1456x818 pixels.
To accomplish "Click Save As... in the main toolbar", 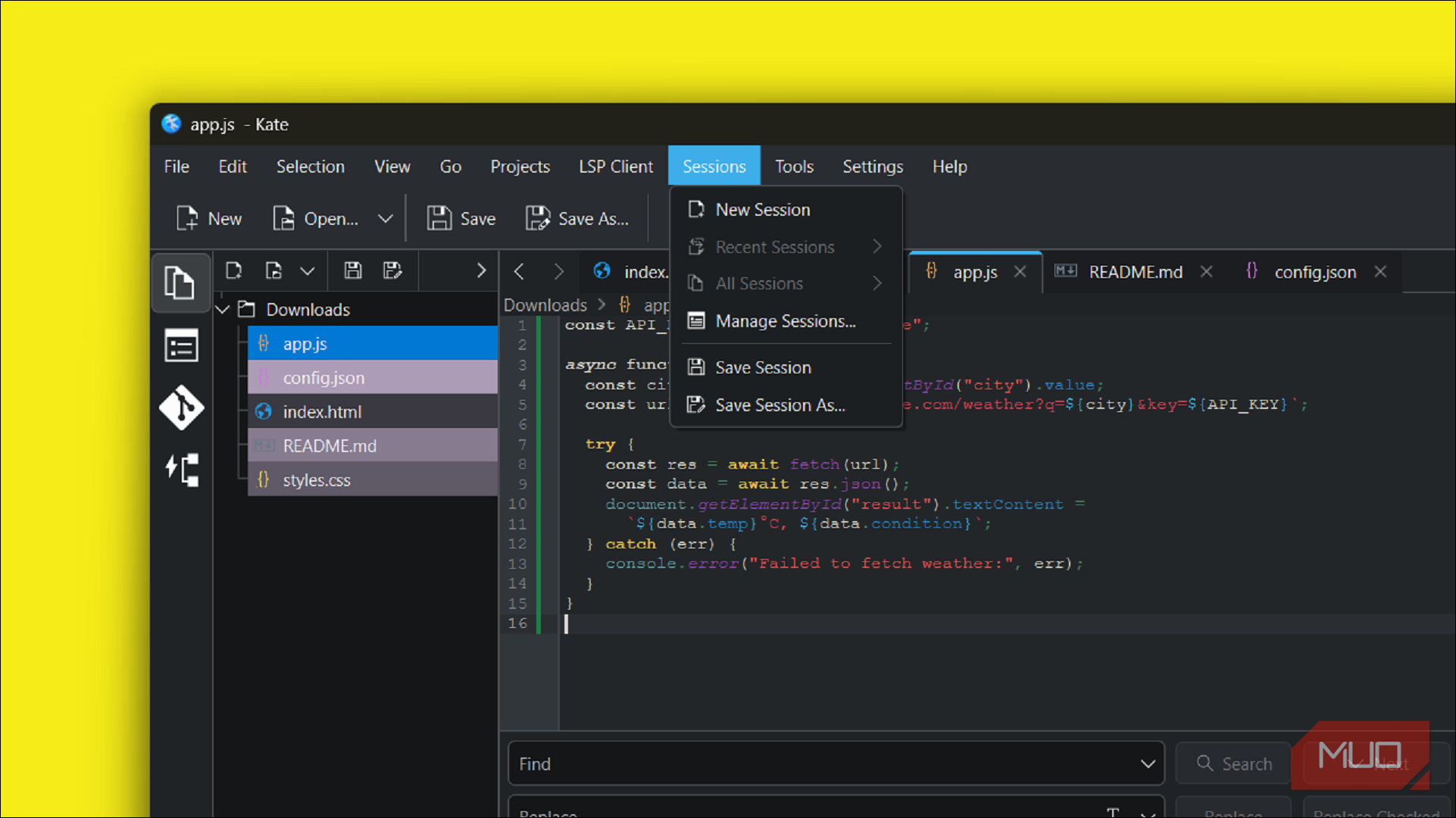I will click(577, 219).
